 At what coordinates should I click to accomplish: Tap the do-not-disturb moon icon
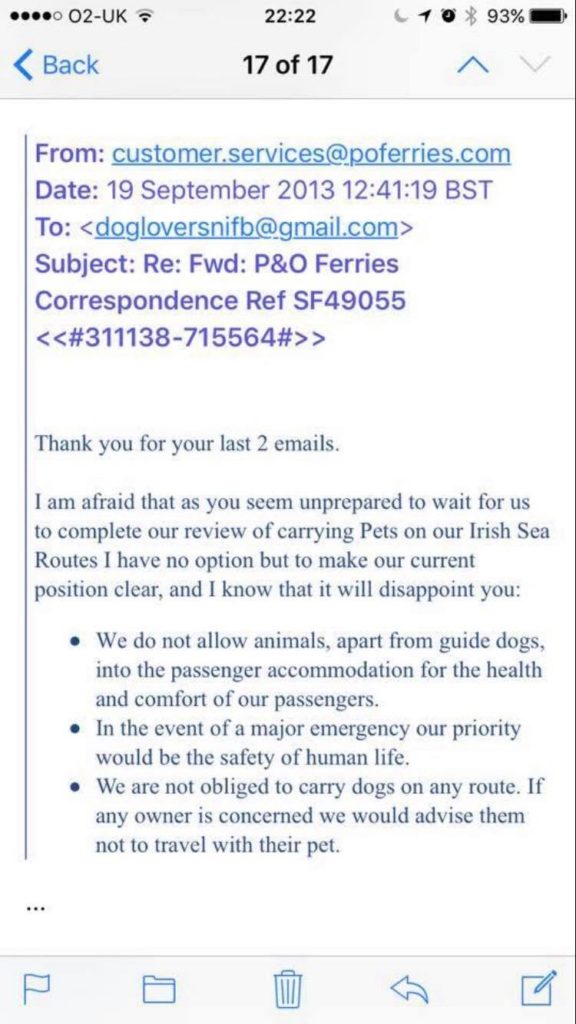tap(416, 16)
